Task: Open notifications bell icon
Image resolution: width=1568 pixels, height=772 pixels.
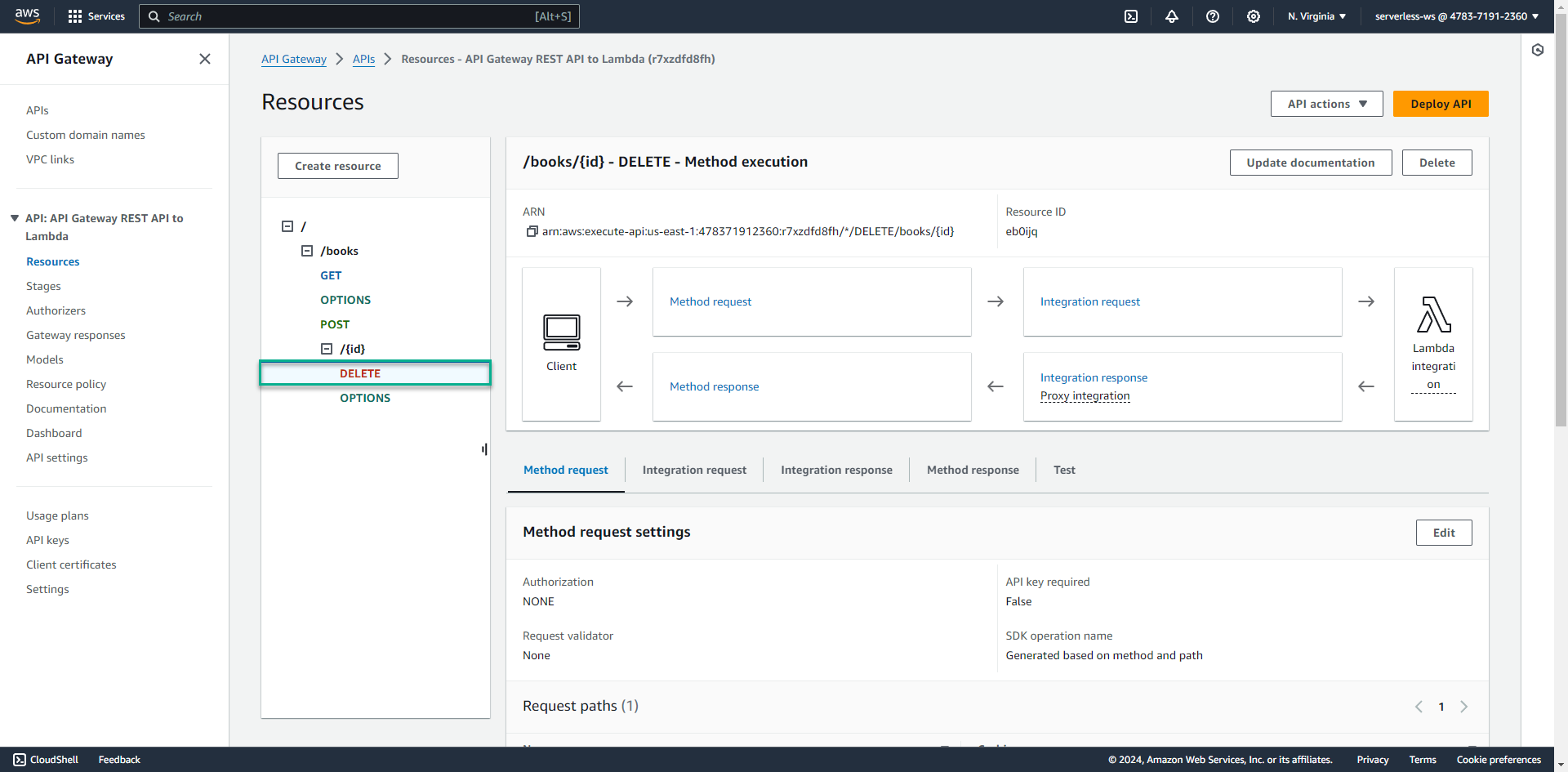Action: click(x=1172, y=16)
